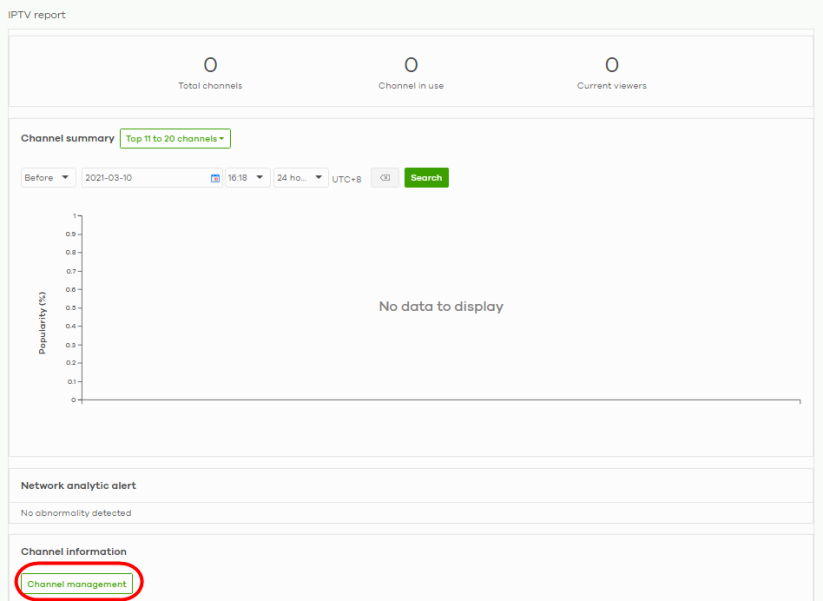This screenshot has height=601, width=823.
Task: Select the Network analytic alert heading
Action: [78, 486]
